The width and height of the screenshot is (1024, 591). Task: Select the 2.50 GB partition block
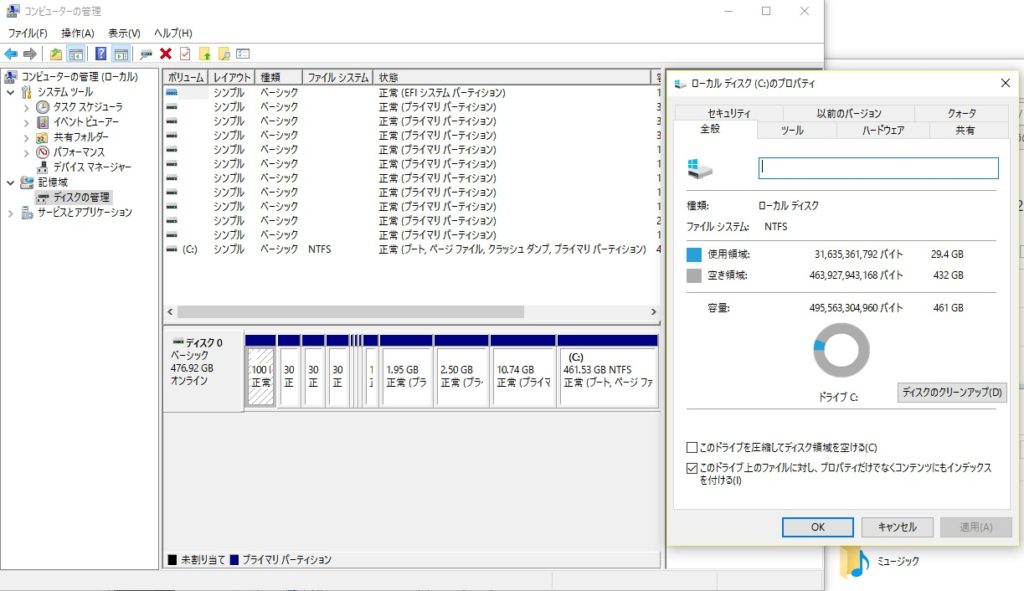point(461,372)
